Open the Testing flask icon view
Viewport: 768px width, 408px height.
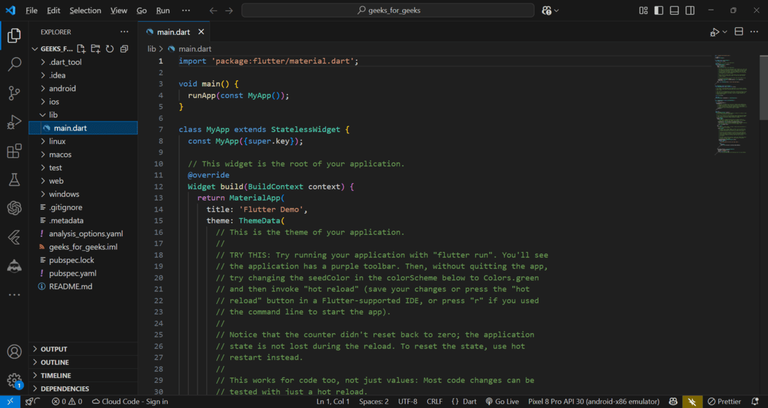pyautogui.click(x=14, y=180)
